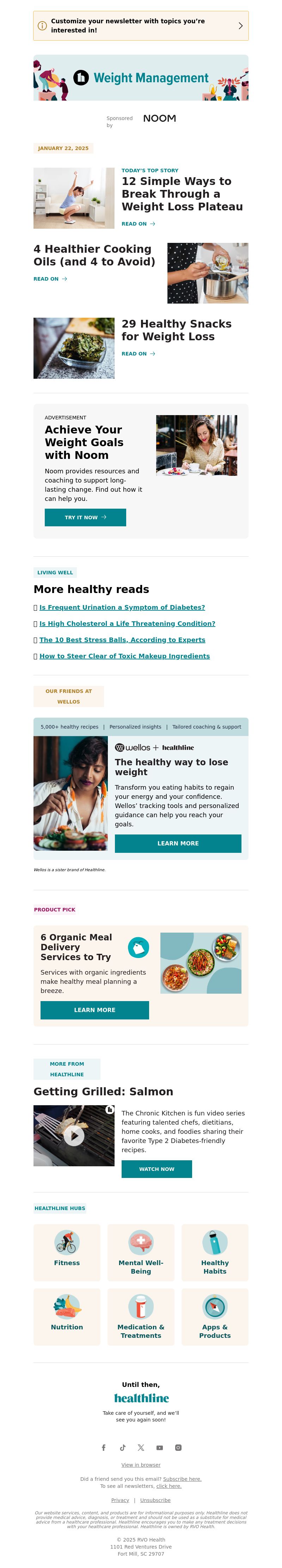Open the YouTube social icon
This screenshot has height=1568, width=282.
coord(159,1448)
